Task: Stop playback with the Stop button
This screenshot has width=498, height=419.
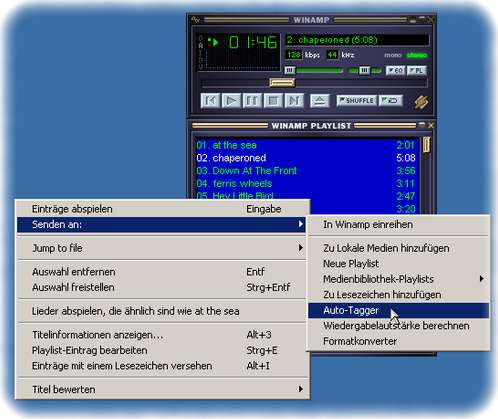Action: click(x=273, y=100)
